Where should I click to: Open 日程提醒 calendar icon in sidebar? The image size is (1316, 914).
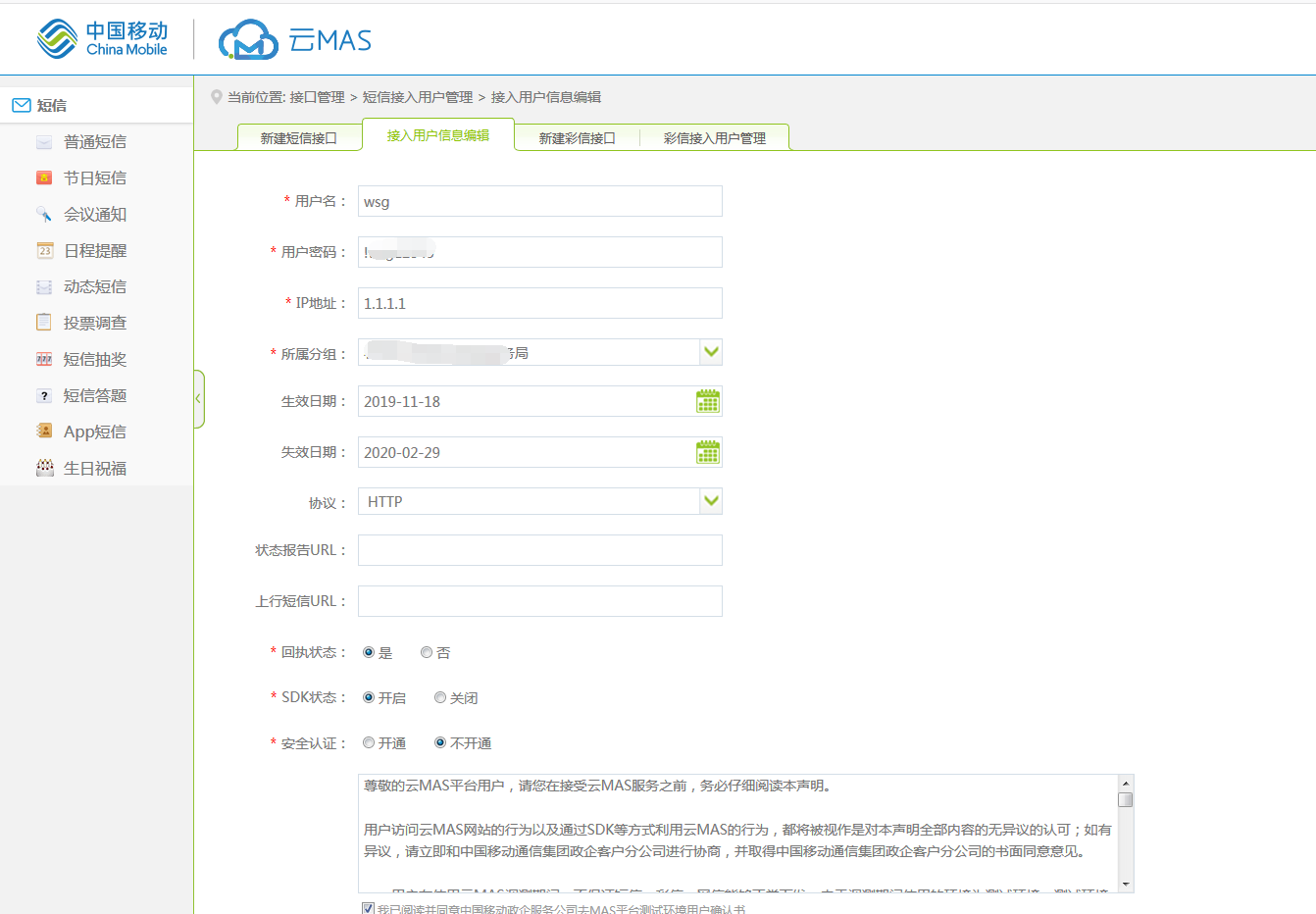click(44, 251)
